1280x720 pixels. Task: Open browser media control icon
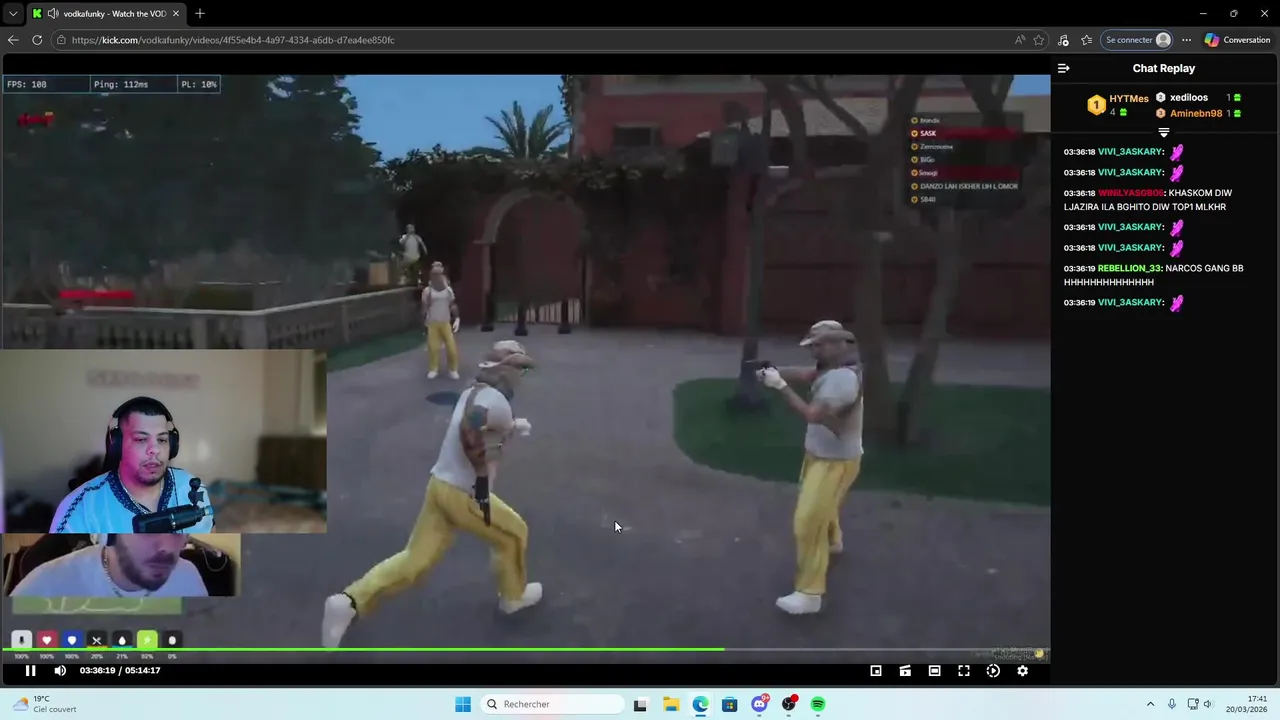coord(1063,40)
